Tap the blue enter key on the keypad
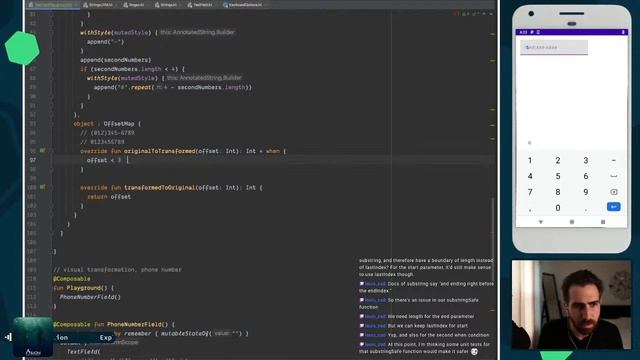The image size is (640, 360). click(x=613, y=207)
